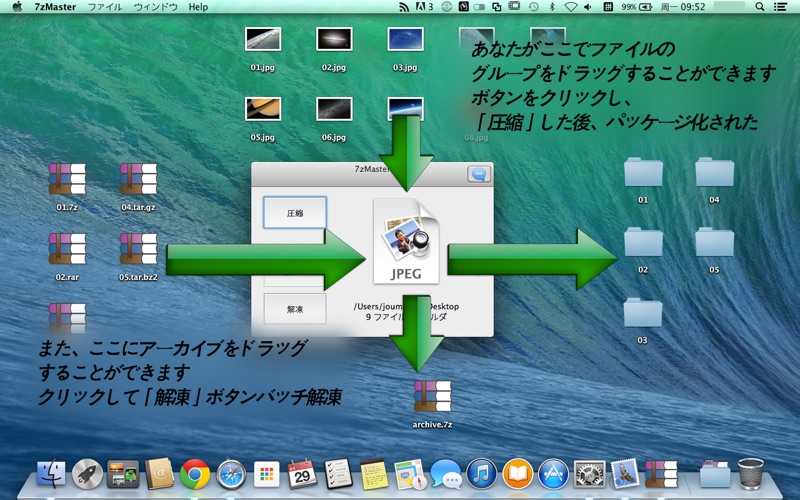Open the Apple menu

(17, 7)
